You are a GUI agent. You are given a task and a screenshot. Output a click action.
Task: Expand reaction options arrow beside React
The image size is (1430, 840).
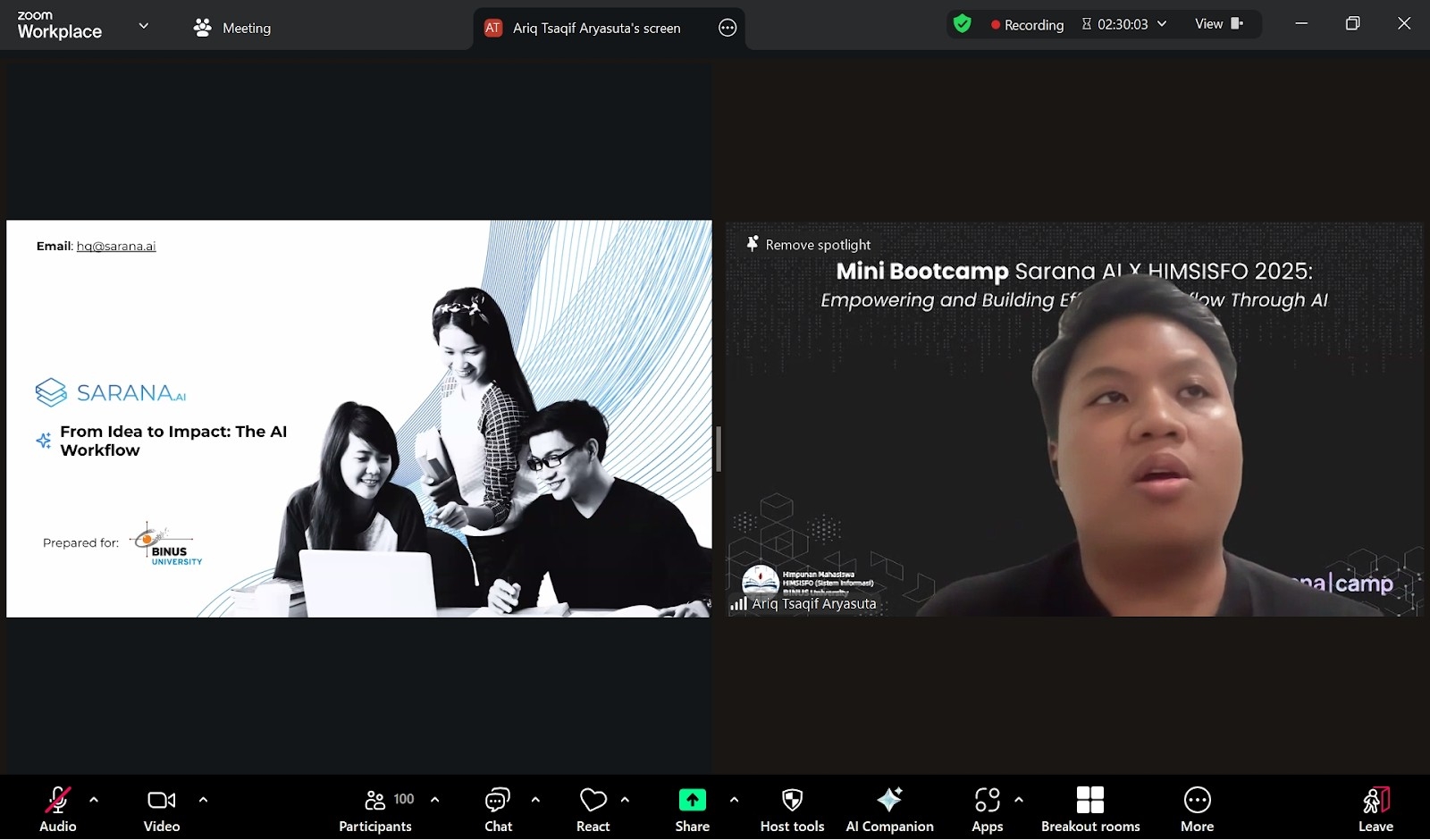625,800
